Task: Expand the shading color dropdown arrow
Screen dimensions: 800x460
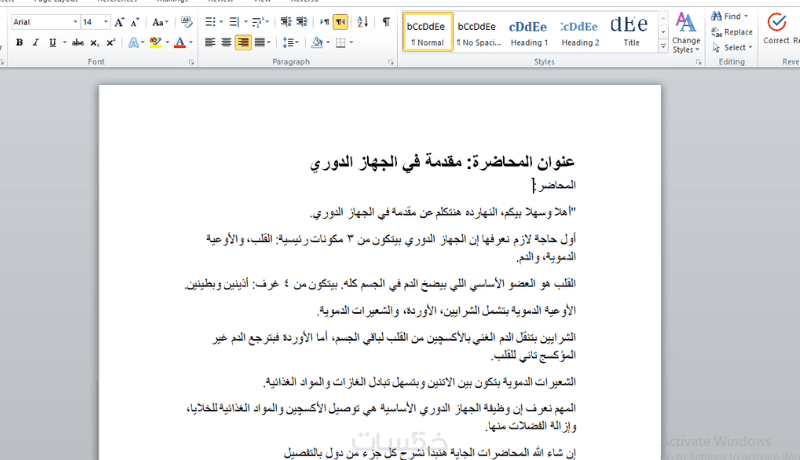Action: 328,43
